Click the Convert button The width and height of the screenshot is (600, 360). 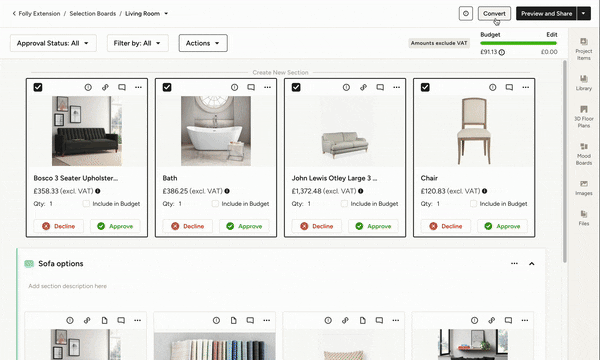(494, 13)
